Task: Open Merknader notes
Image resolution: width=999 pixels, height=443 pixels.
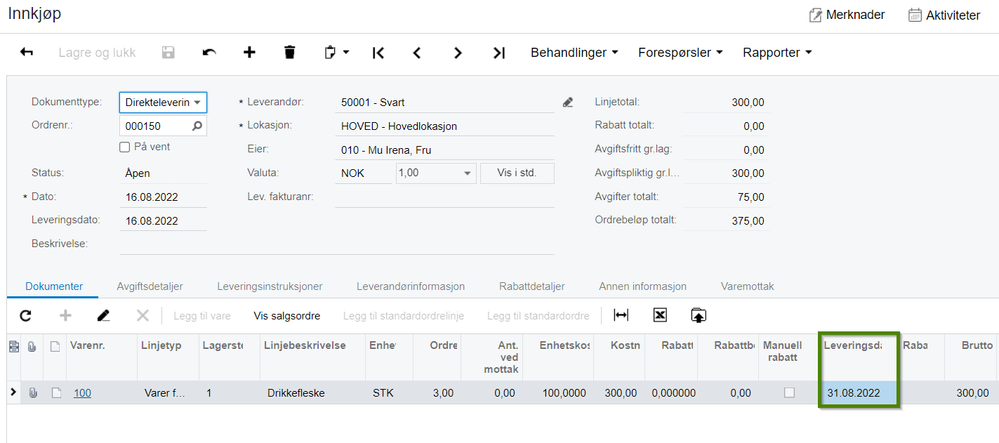Action: point(847,15)
